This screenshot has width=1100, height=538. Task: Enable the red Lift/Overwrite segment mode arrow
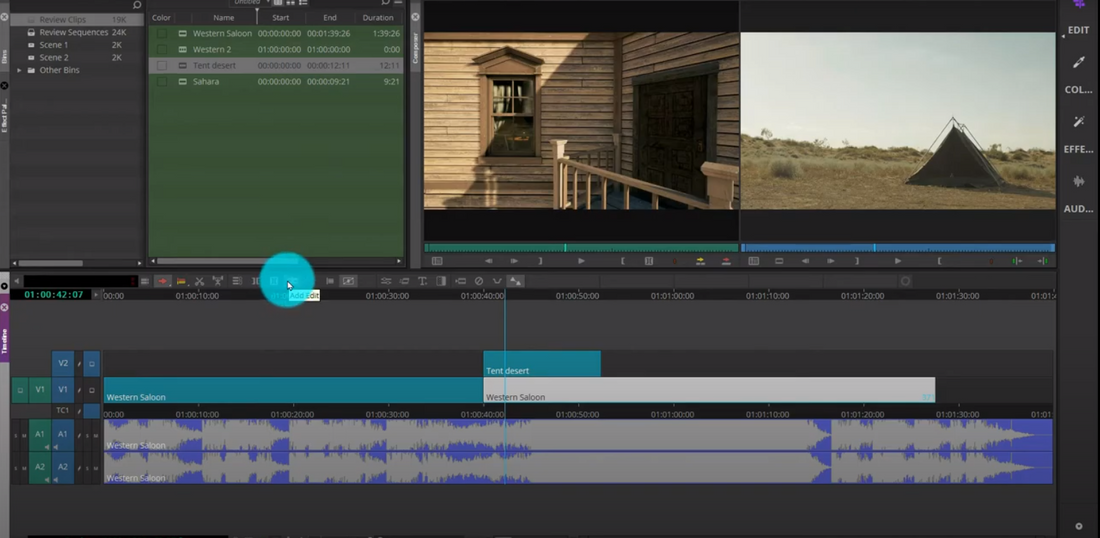(163, 281)
